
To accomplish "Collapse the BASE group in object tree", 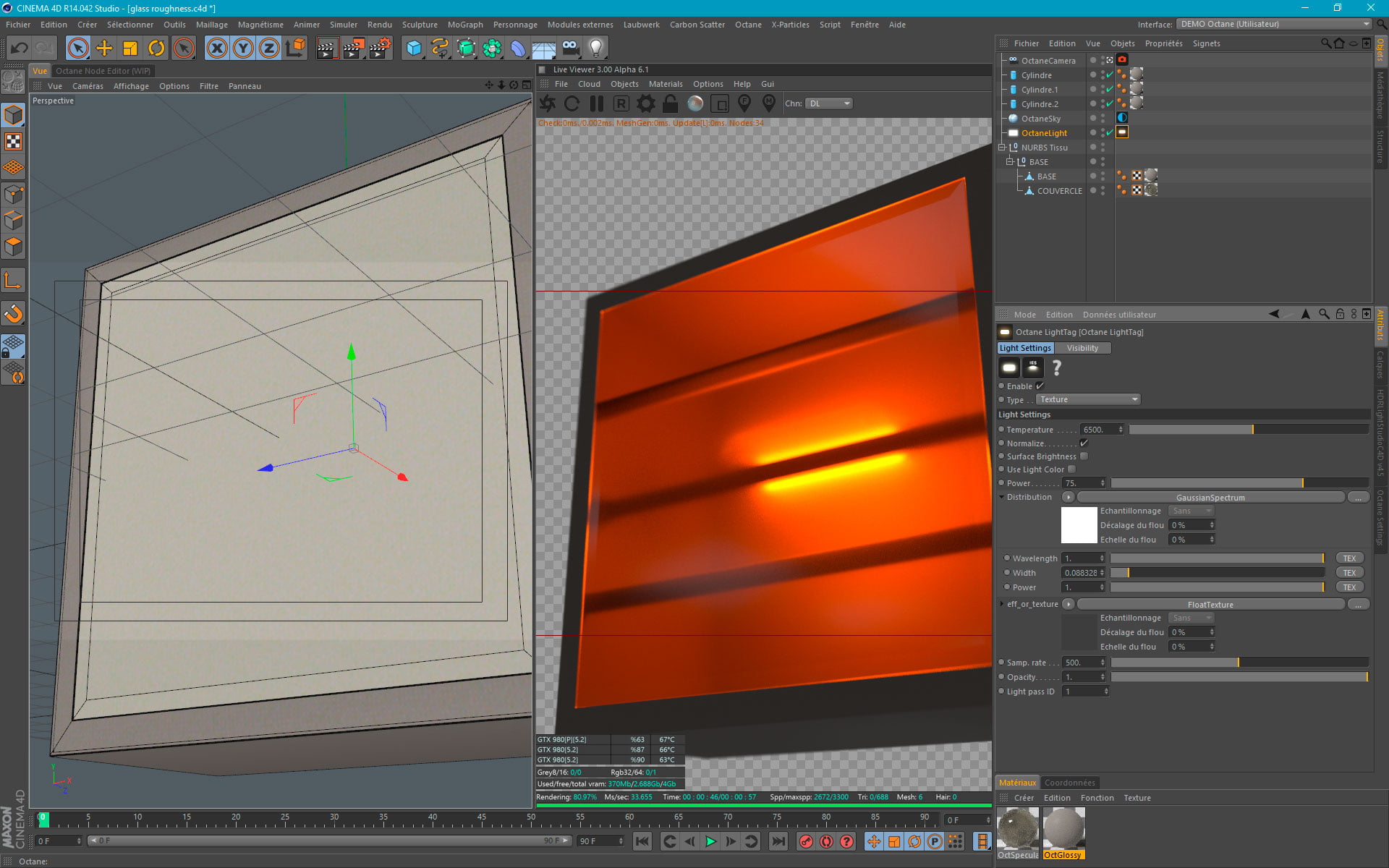I will click(1009, 162).
